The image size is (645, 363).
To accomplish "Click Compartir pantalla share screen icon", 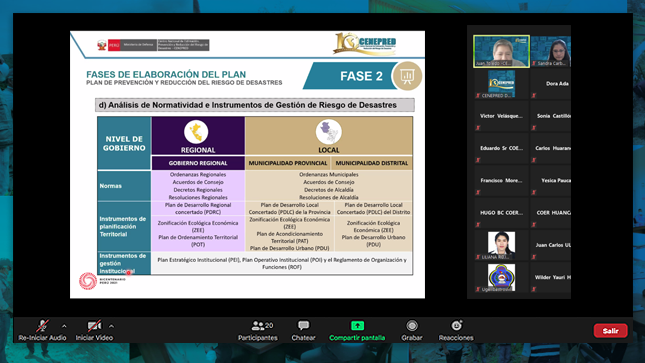I will (357, 326).
